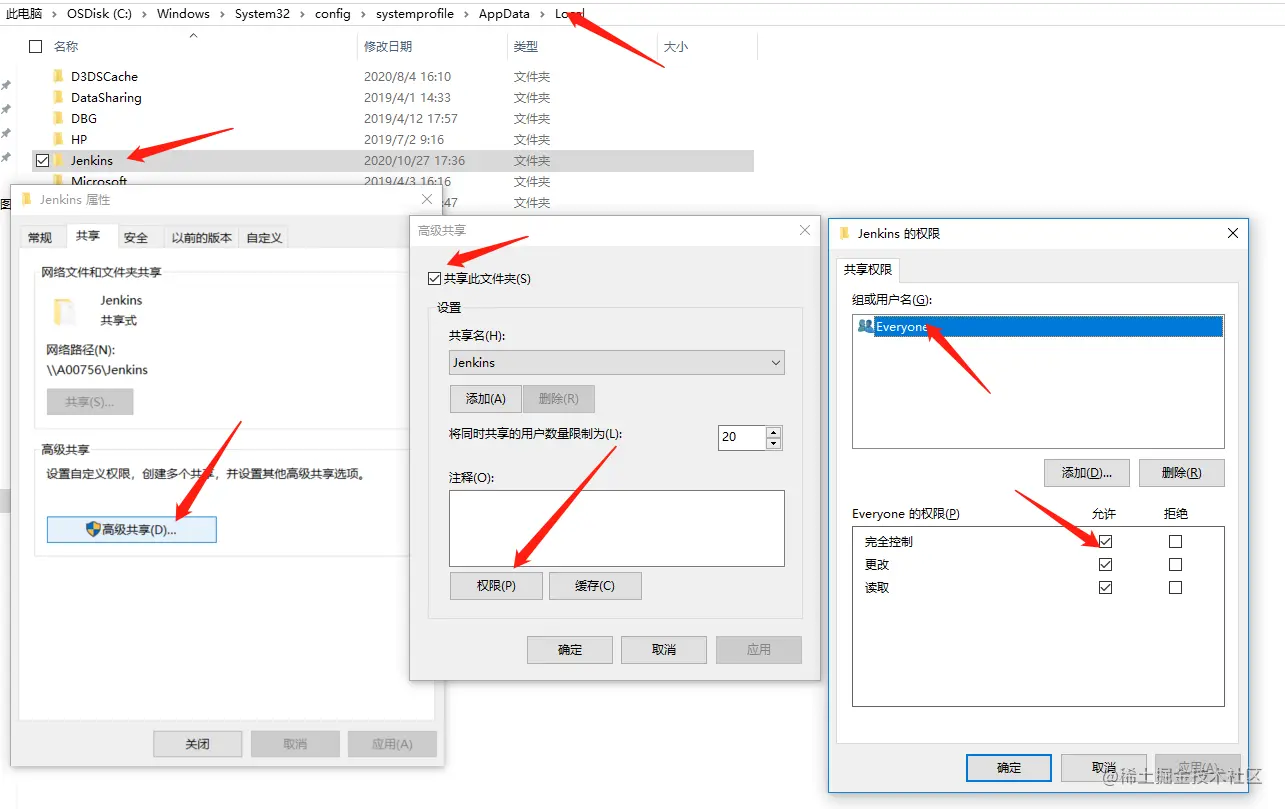1285x809 pixels.
Task: Expand breadcrumb chevron after System32
Action: point(302,14)
